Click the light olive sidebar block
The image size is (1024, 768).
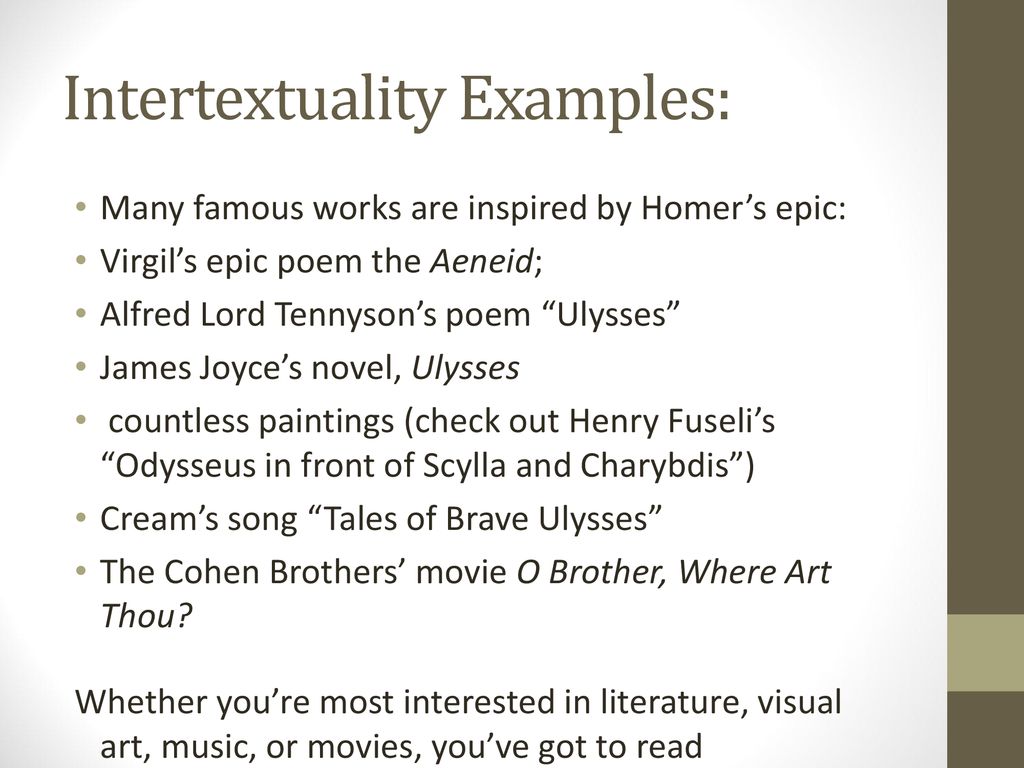(x=985, y=652)
